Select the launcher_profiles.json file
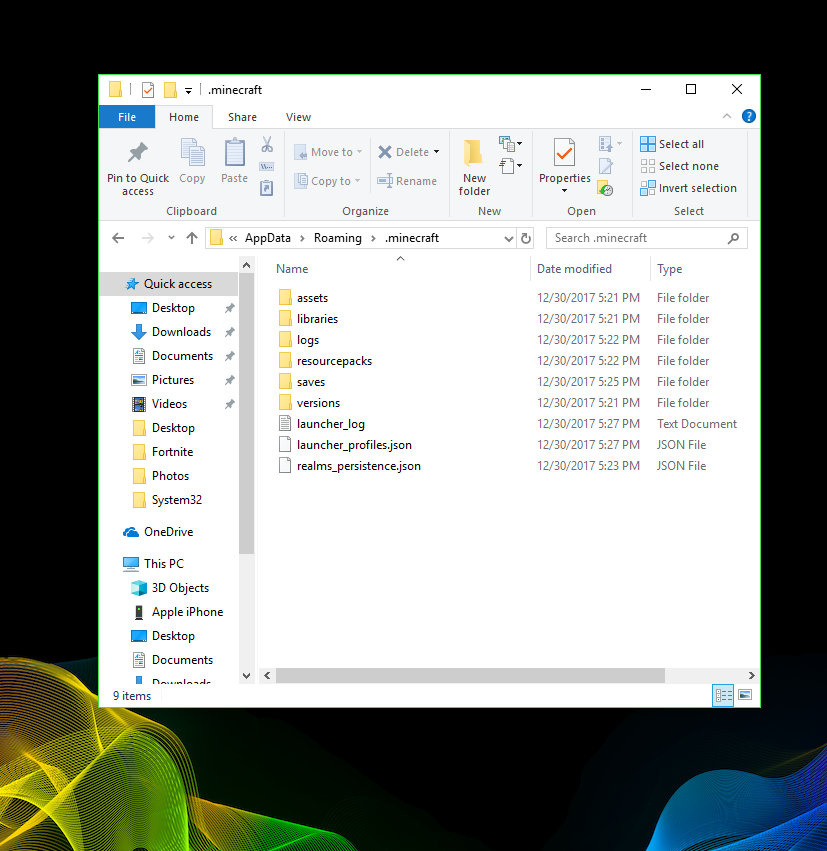The width and height of the screenshot is (827, 851). pos(354,445)
